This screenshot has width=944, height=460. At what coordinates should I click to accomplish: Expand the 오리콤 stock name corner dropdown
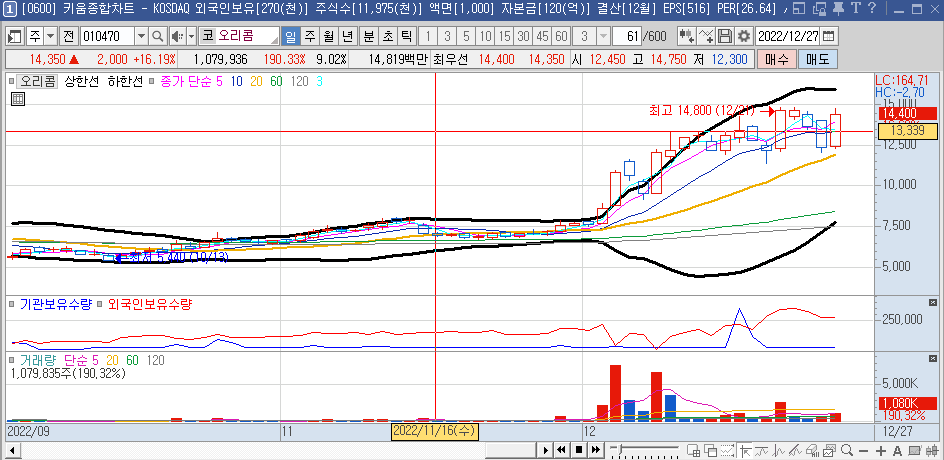click(277, 40)
